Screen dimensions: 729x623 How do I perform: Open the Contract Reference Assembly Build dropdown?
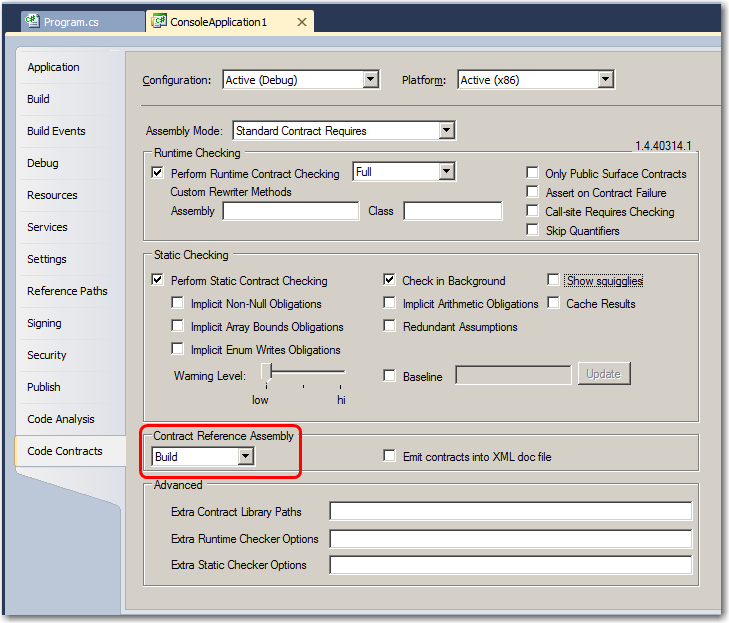[245, 457]
